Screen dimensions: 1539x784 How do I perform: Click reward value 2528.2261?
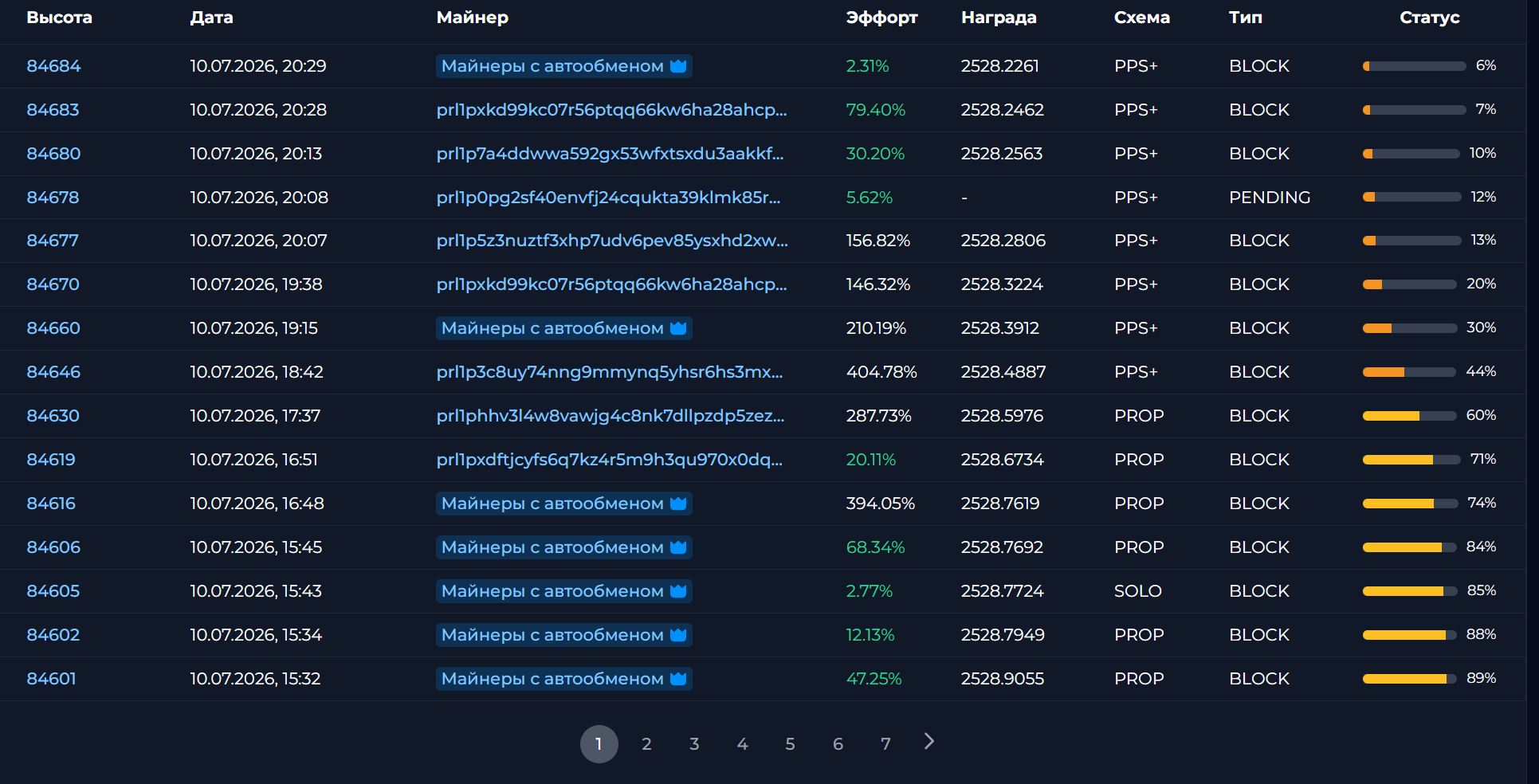tap(999, 66)
